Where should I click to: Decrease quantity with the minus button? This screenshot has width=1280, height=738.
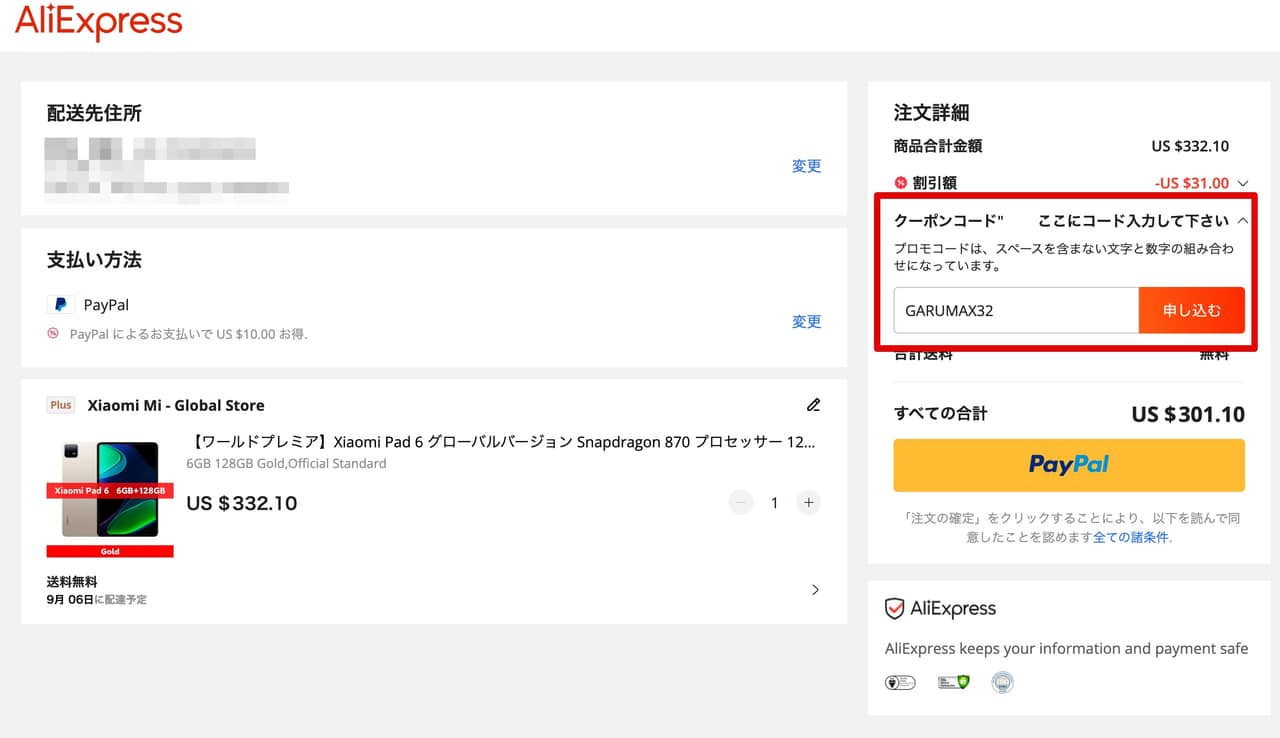coord(740,503)
